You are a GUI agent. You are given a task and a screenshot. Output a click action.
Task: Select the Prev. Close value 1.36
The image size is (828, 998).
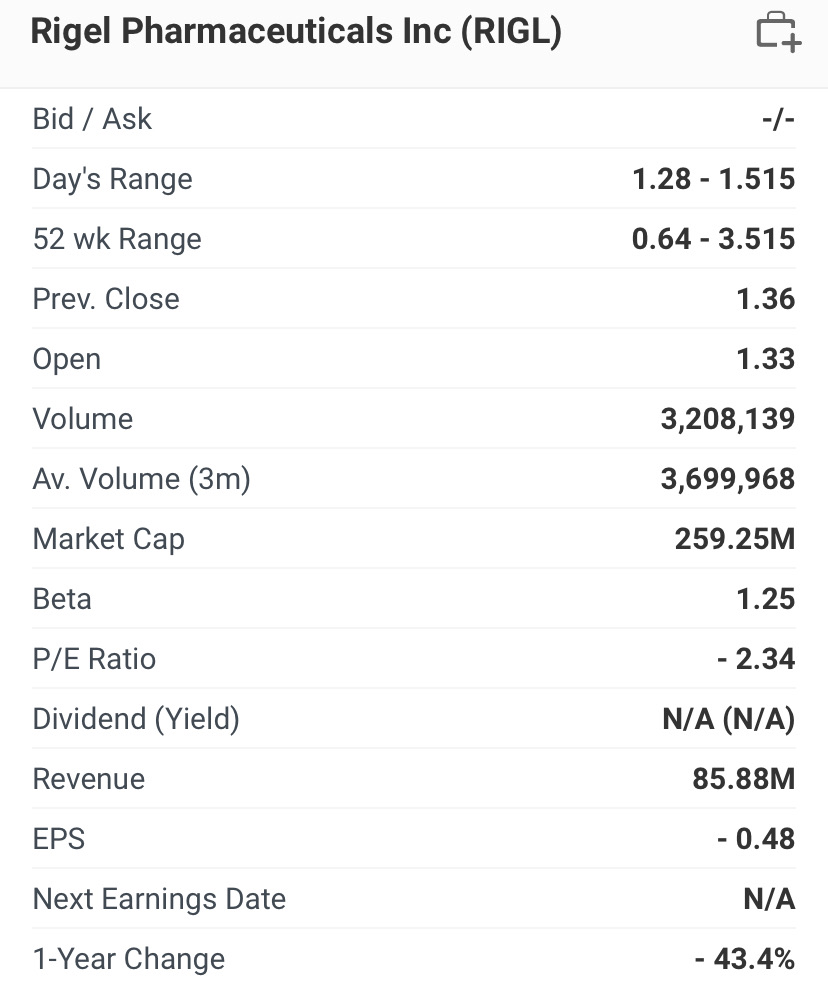point(765,299)
